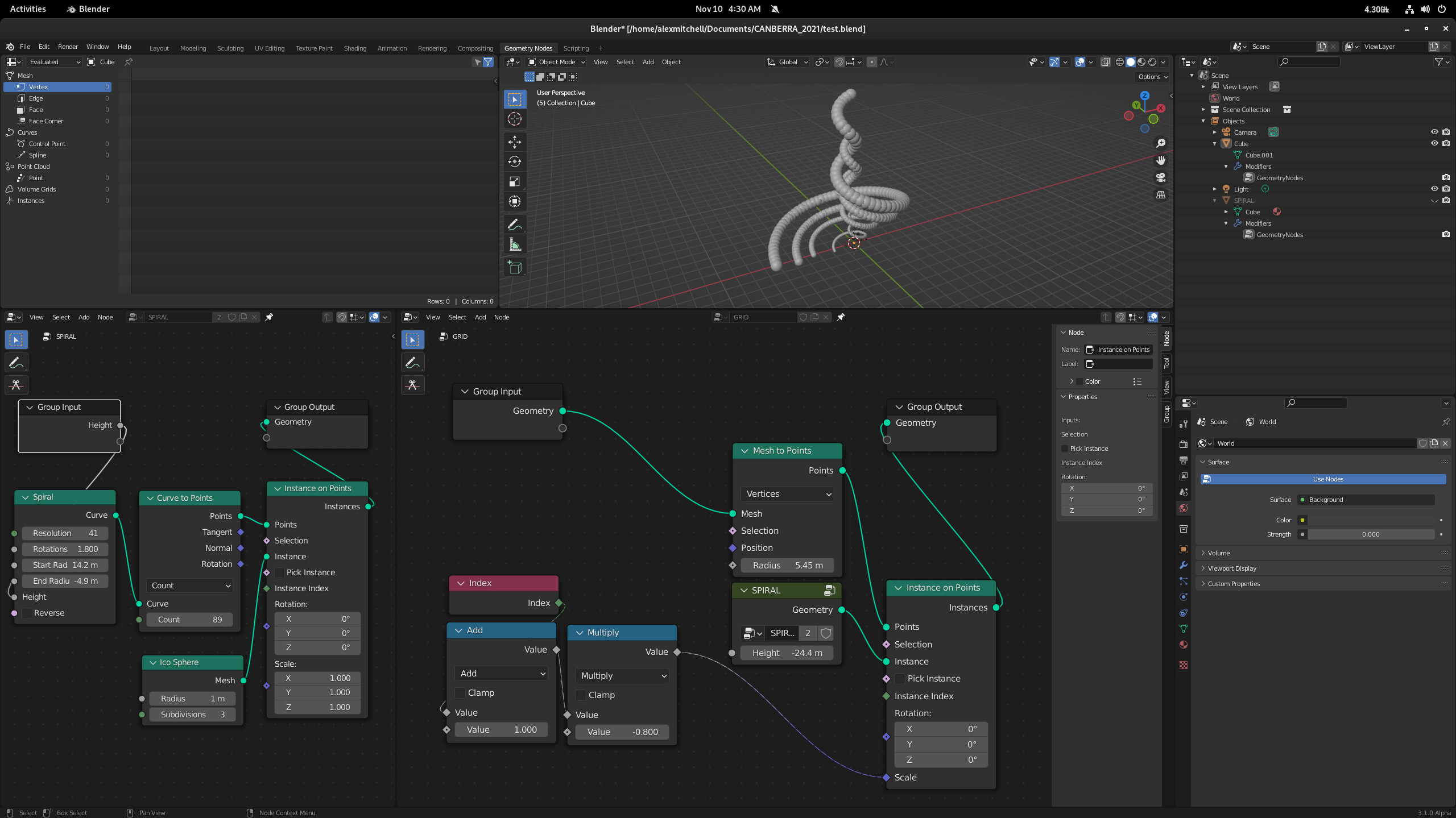Click the Add node menu button
The image size is (1456, 818).
(84, 317)
